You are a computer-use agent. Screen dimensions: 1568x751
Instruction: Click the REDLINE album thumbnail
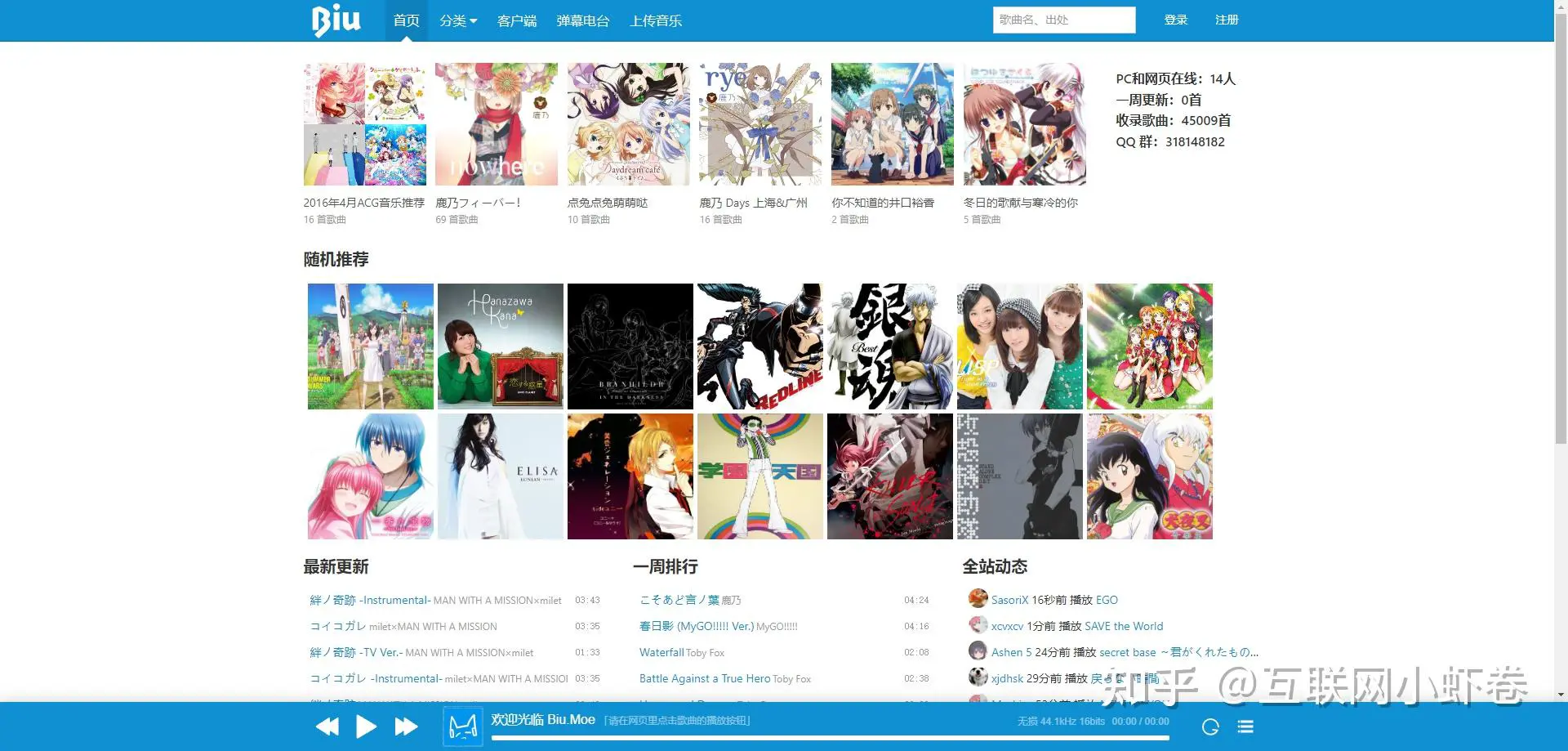coord(760,346)
